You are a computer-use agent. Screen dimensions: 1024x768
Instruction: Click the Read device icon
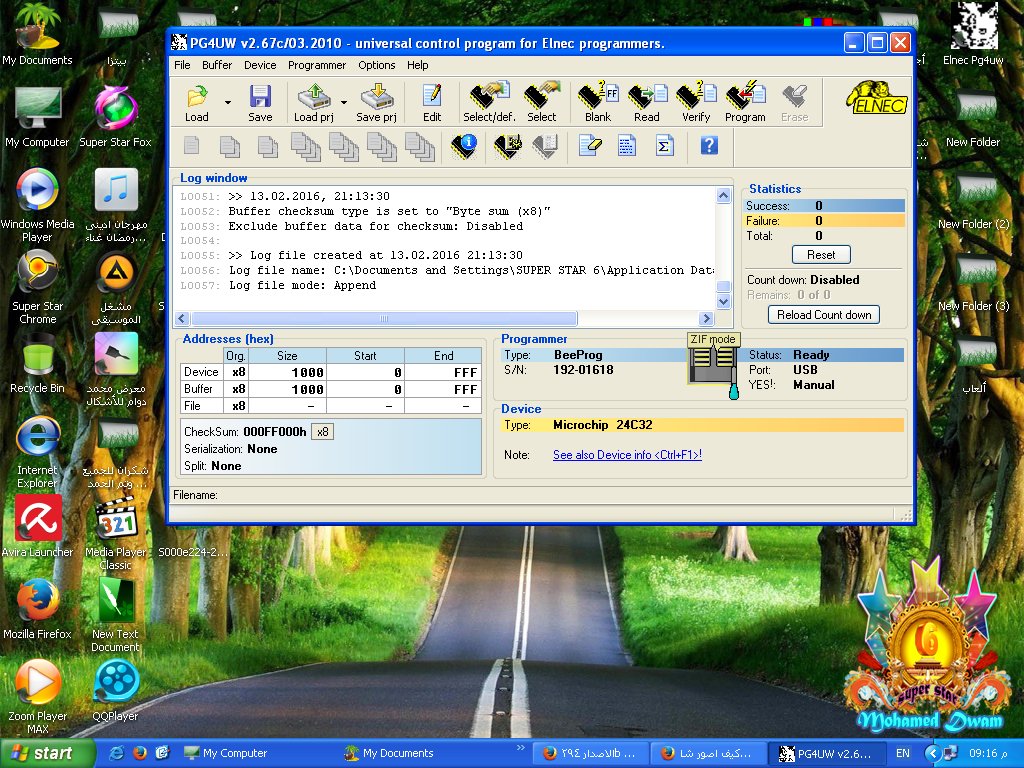pos(647,103)
